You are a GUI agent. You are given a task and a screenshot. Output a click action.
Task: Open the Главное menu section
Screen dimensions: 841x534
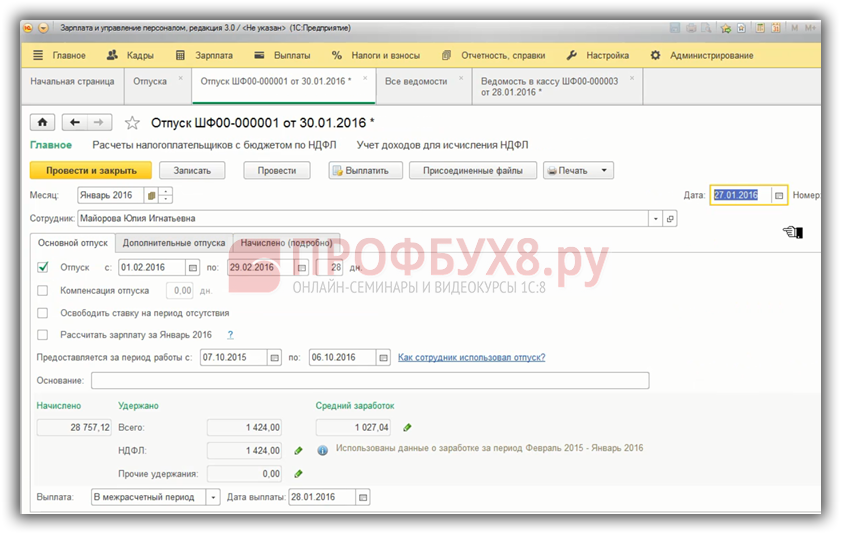click(x=60, y=55)
